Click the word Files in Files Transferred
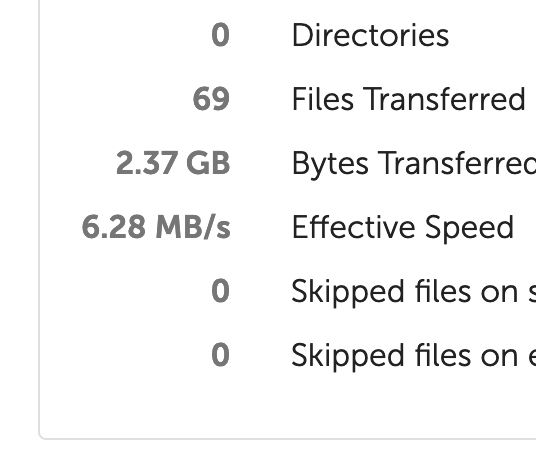This screenshot has height=452, width=536. (323, 99)
